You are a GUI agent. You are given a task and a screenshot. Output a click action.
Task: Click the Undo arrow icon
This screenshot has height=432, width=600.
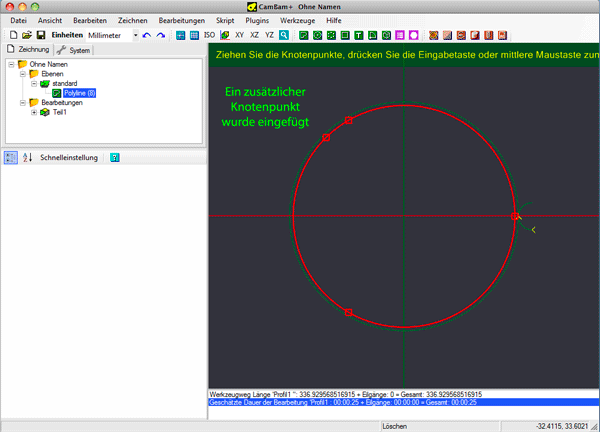(147, 35)
